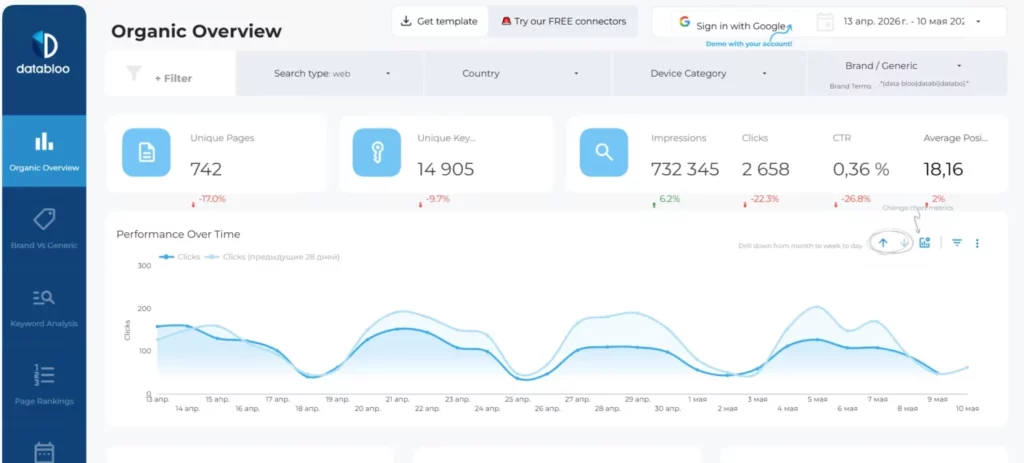The image size is (1024, 463).
Task: Click the Average Position value 18,16
Action: (943, 170)
